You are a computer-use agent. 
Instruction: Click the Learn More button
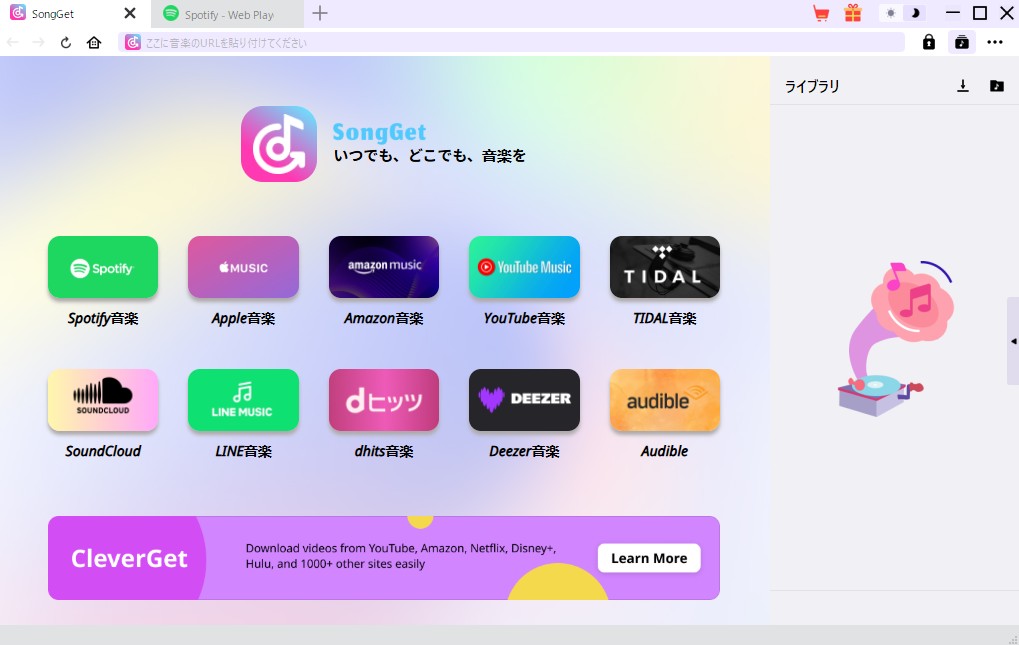pos(649,558)
